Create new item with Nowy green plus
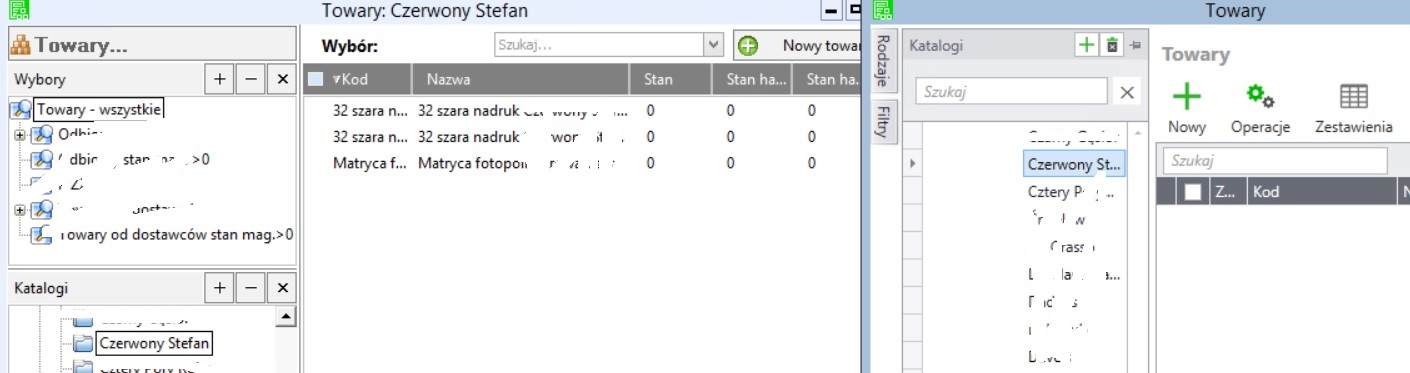 coord(1187,96)
